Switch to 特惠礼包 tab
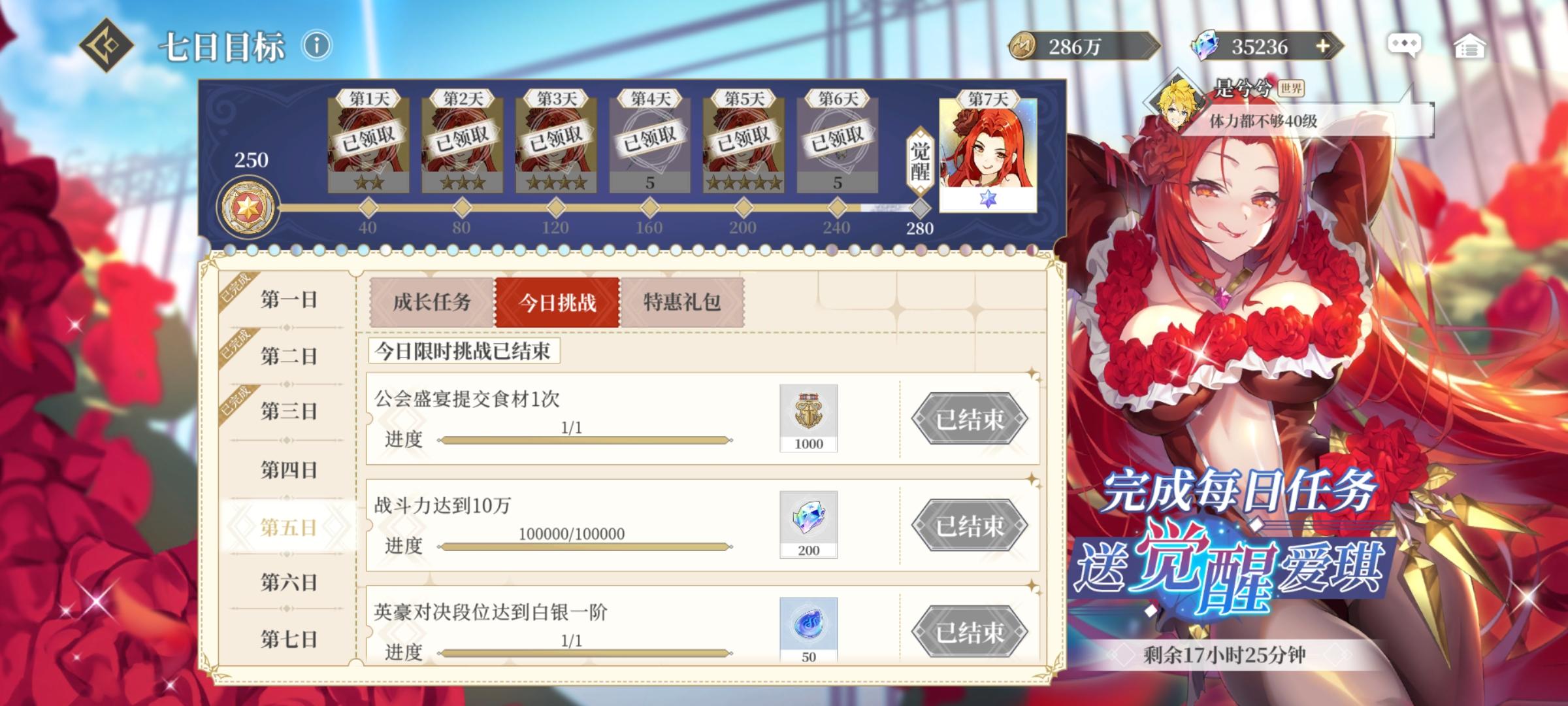The image size is (1568, 706). click(682, 302)
